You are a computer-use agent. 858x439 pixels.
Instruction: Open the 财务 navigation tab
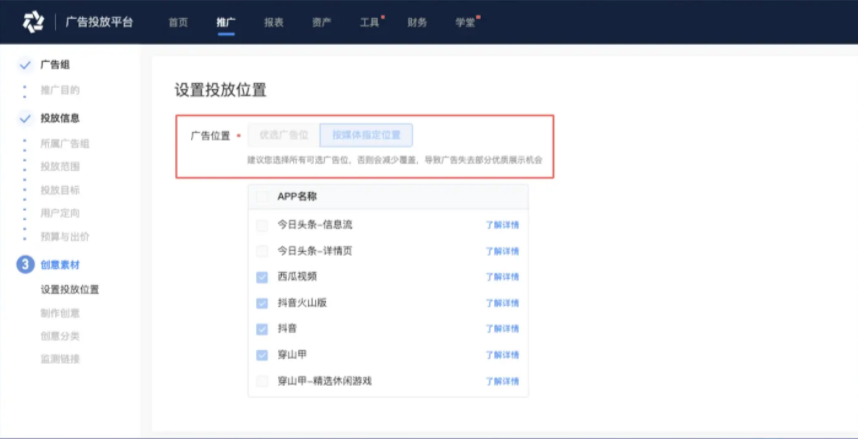point(417,22)
